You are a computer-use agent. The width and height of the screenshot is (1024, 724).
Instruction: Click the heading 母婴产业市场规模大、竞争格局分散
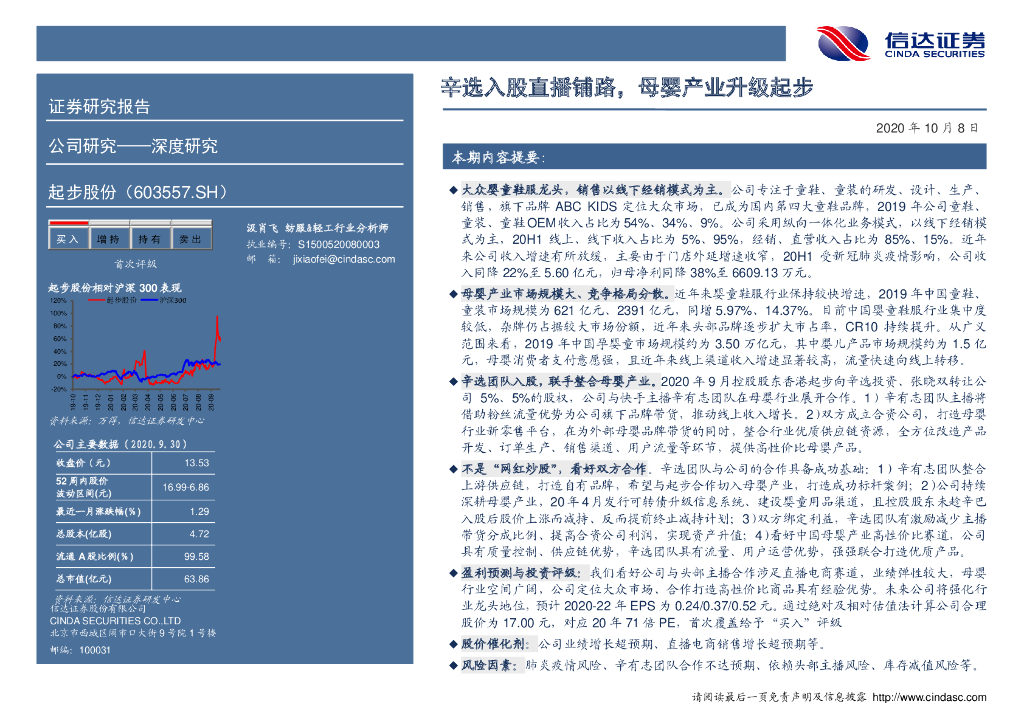[566, 294]
